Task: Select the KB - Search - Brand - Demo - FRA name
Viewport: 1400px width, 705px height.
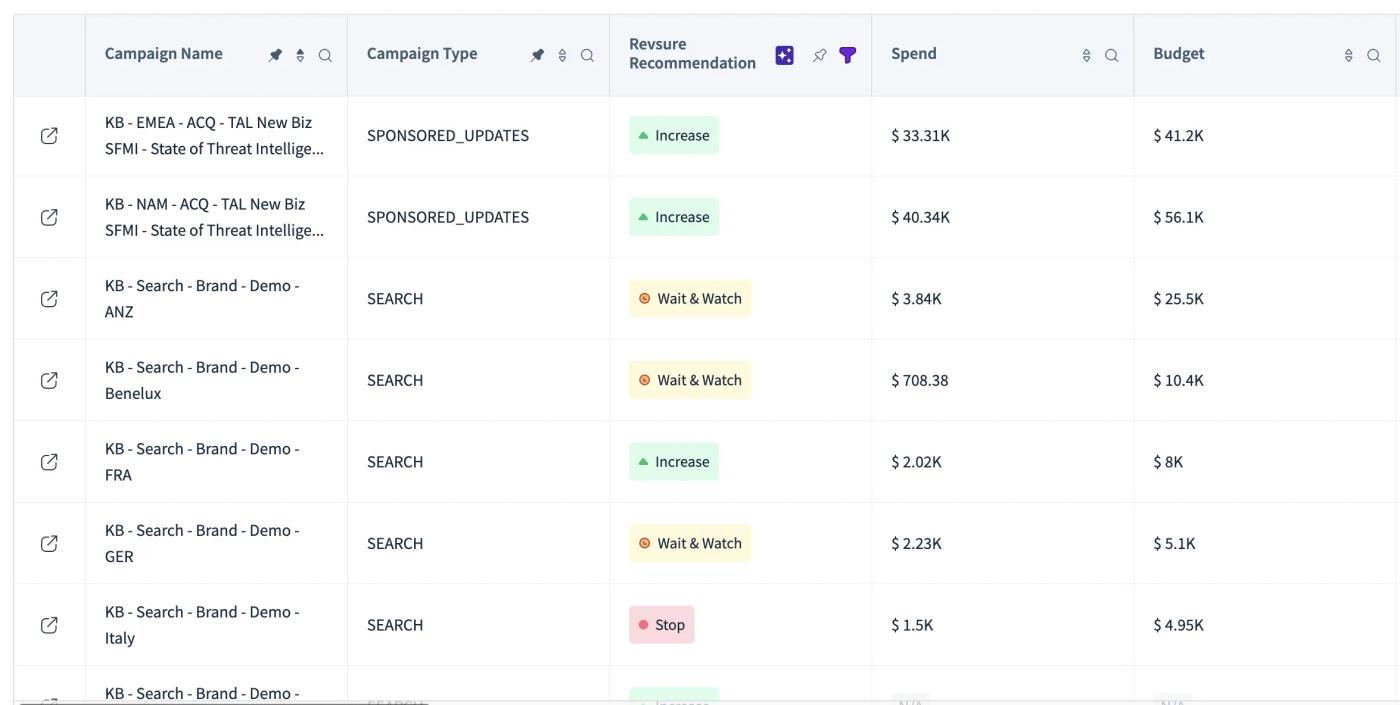Action: 202,462
